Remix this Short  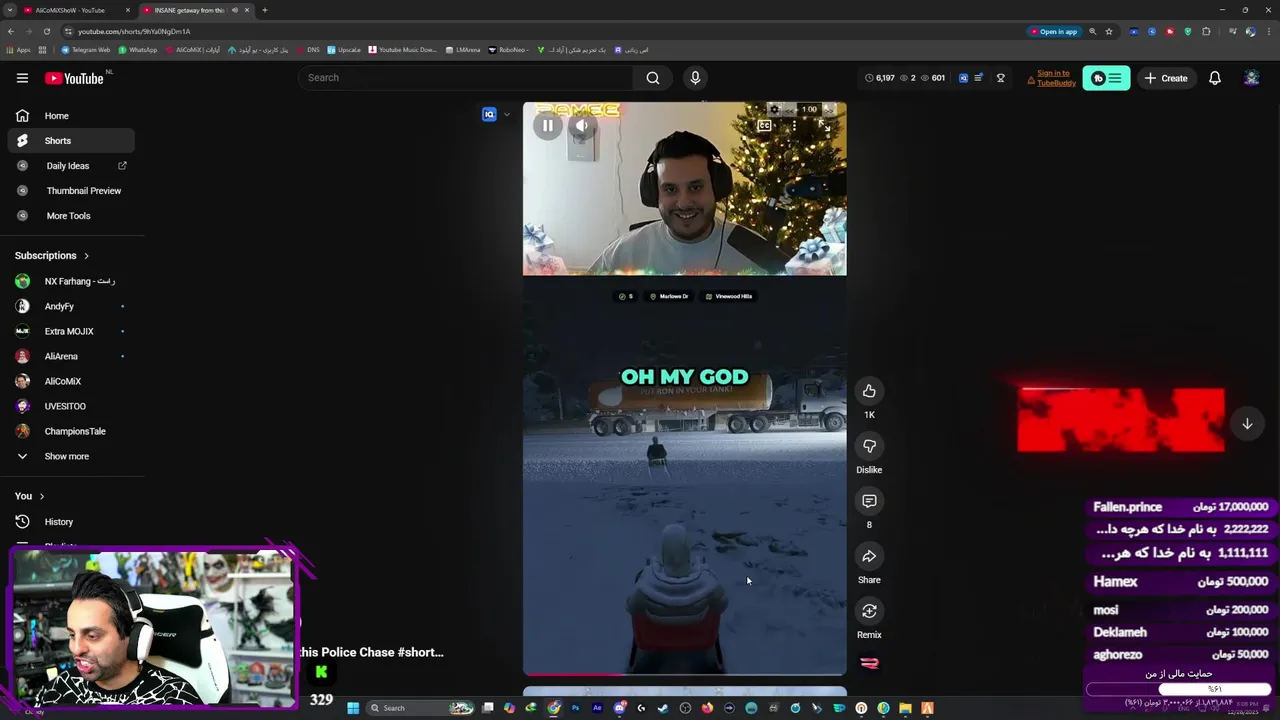coord(869,611)
